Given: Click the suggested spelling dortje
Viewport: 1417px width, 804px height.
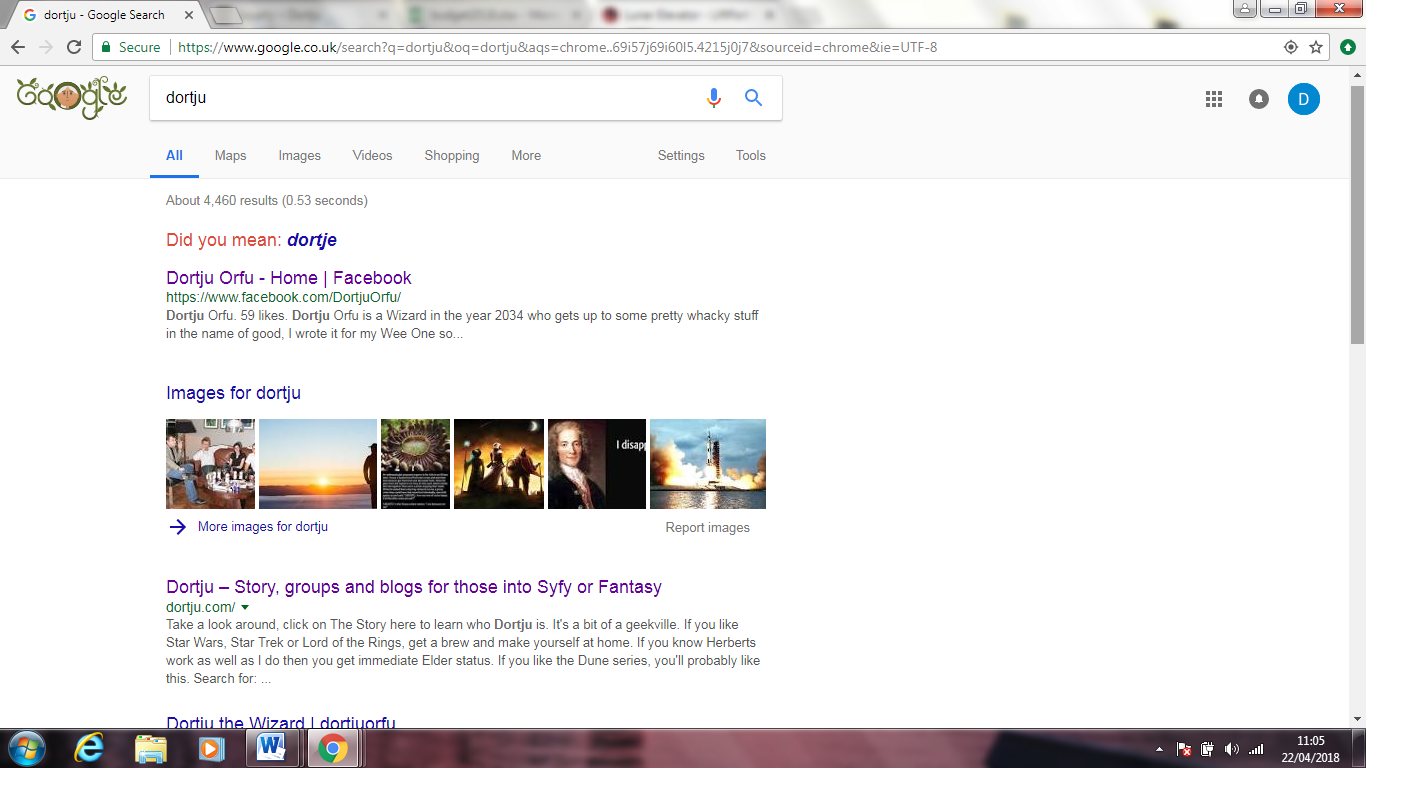Looking at the screenshot, I should tap(312, 240).
